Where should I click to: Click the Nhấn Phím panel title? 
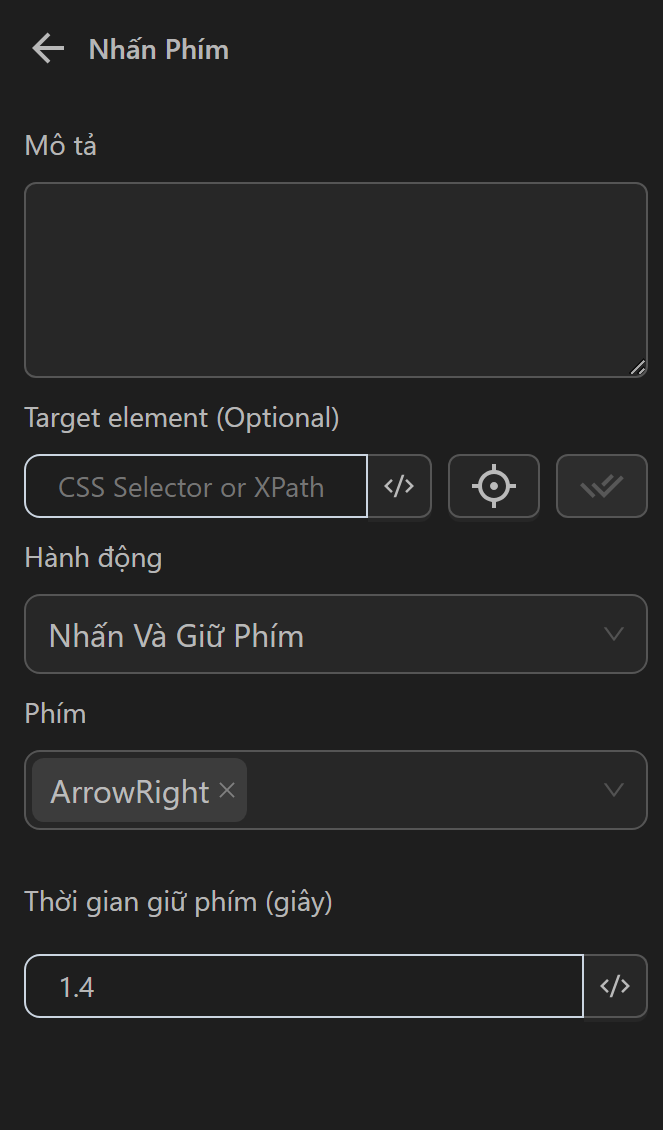(159, 50)
